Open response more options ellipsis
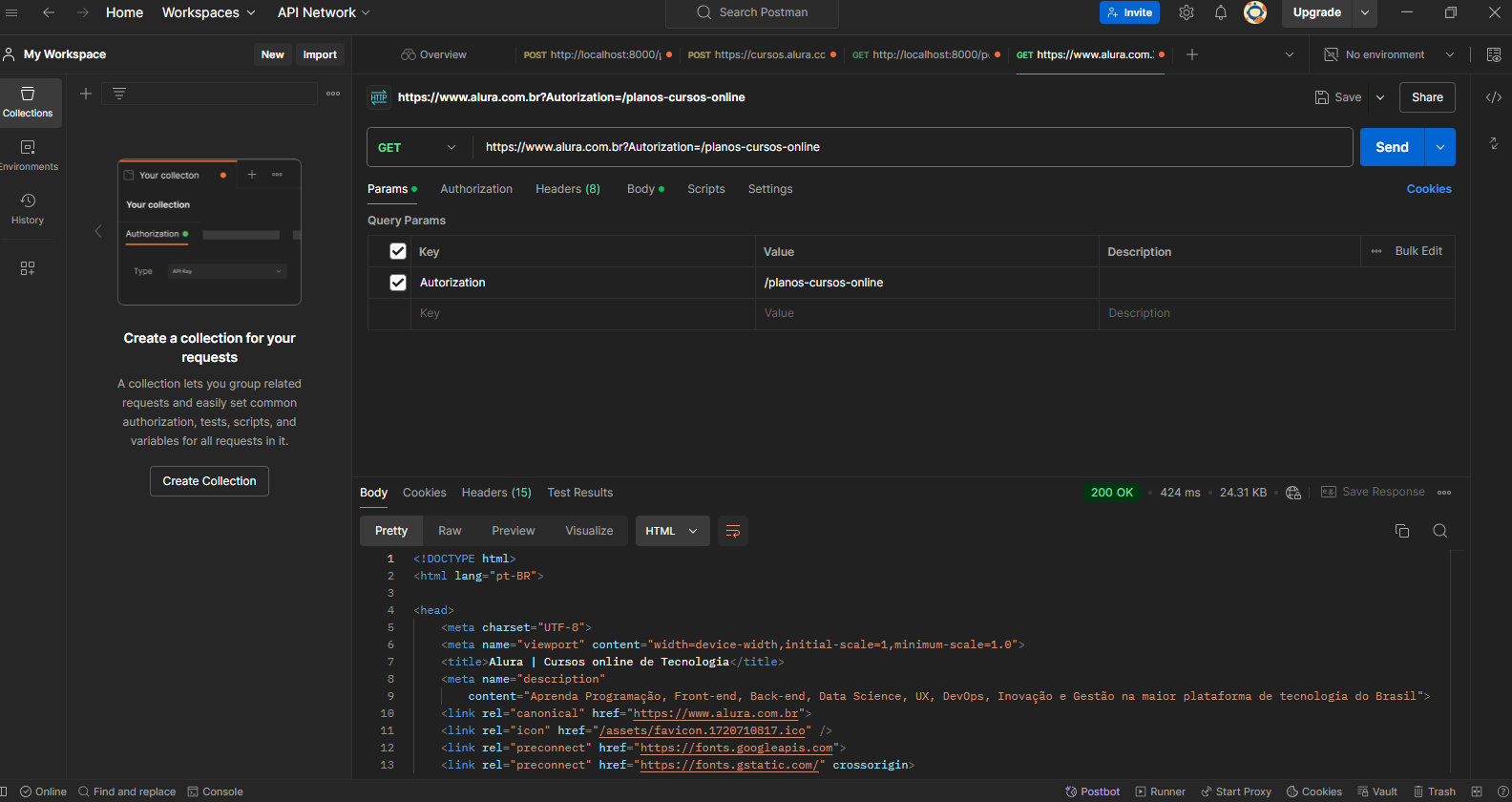1512x802 pixels. (1444, 493)
